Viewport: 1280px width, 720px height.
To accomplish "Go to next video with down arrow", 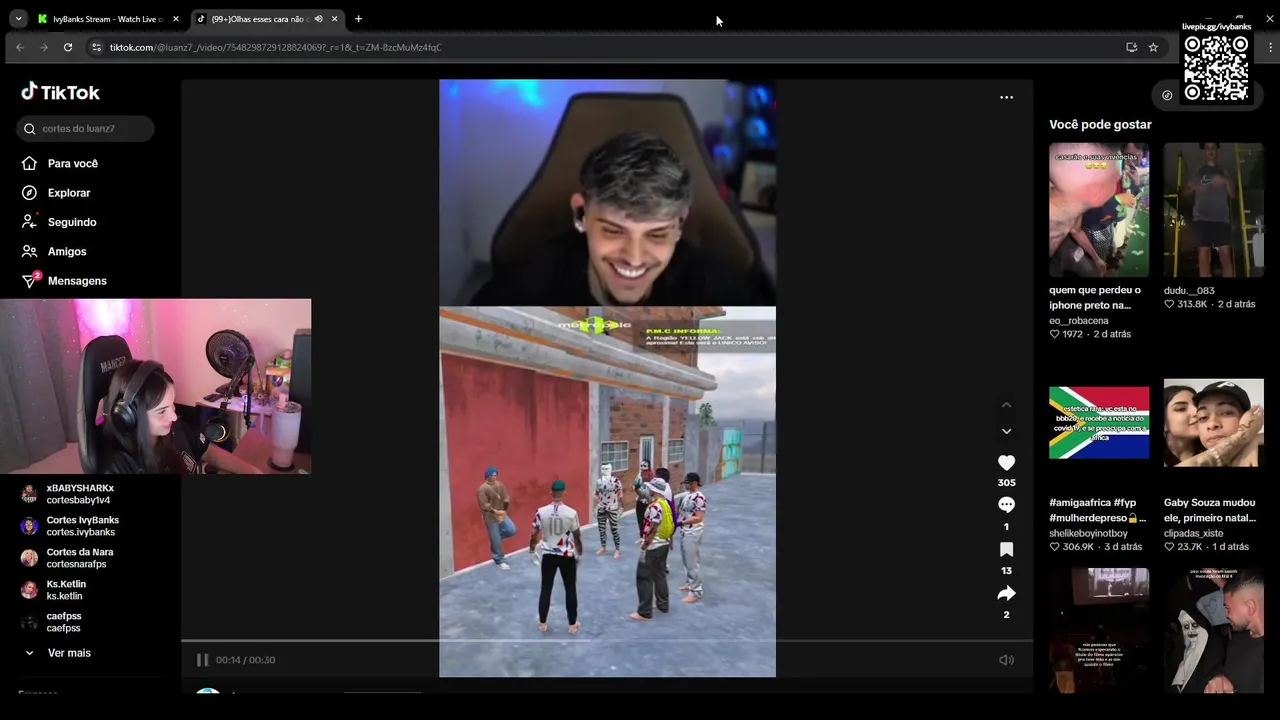I will (1006, 431).
